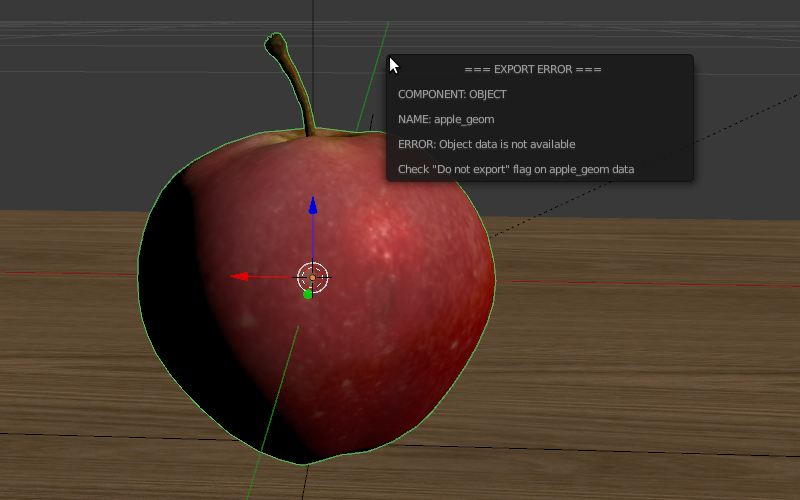Click the blue Z-axis gizmo arrow

[x=313, y=206]
